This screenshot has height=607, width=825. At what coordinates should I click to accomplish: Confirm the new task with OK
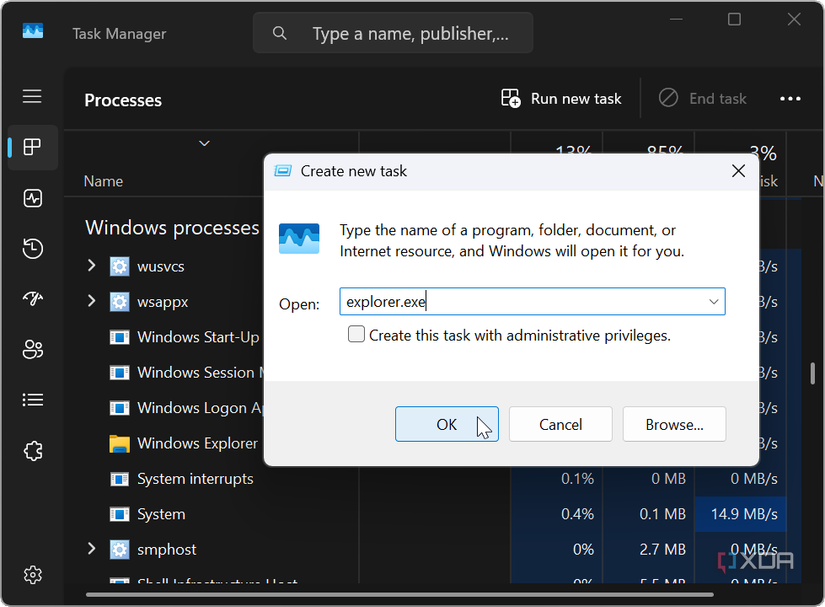pyautogui.click(x=446, y=424)
